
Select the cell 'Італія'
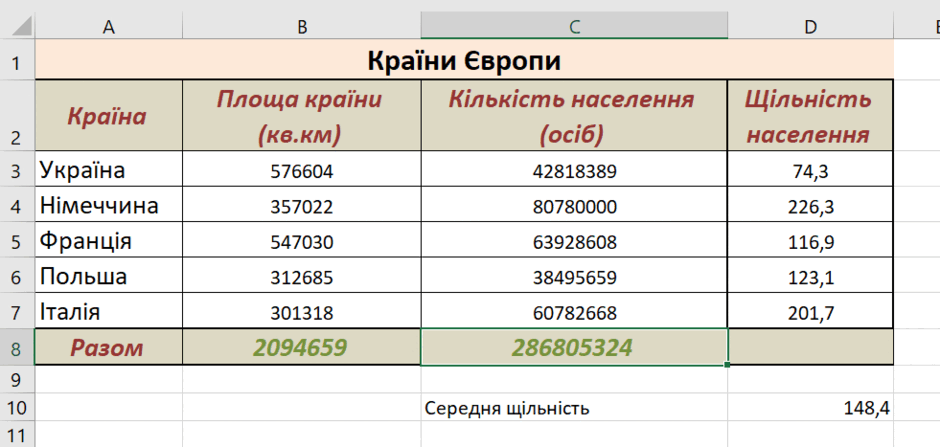point(109,312)
